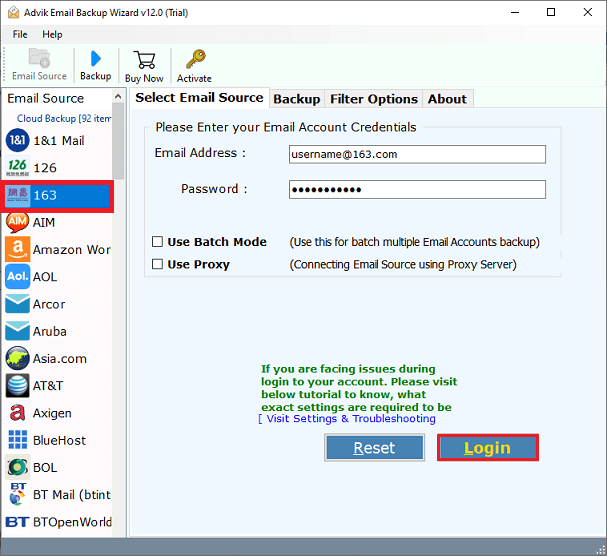This screenshot has height=556, width=607.
Task: Click the Email Source panel header
Action: pos(46,98)
